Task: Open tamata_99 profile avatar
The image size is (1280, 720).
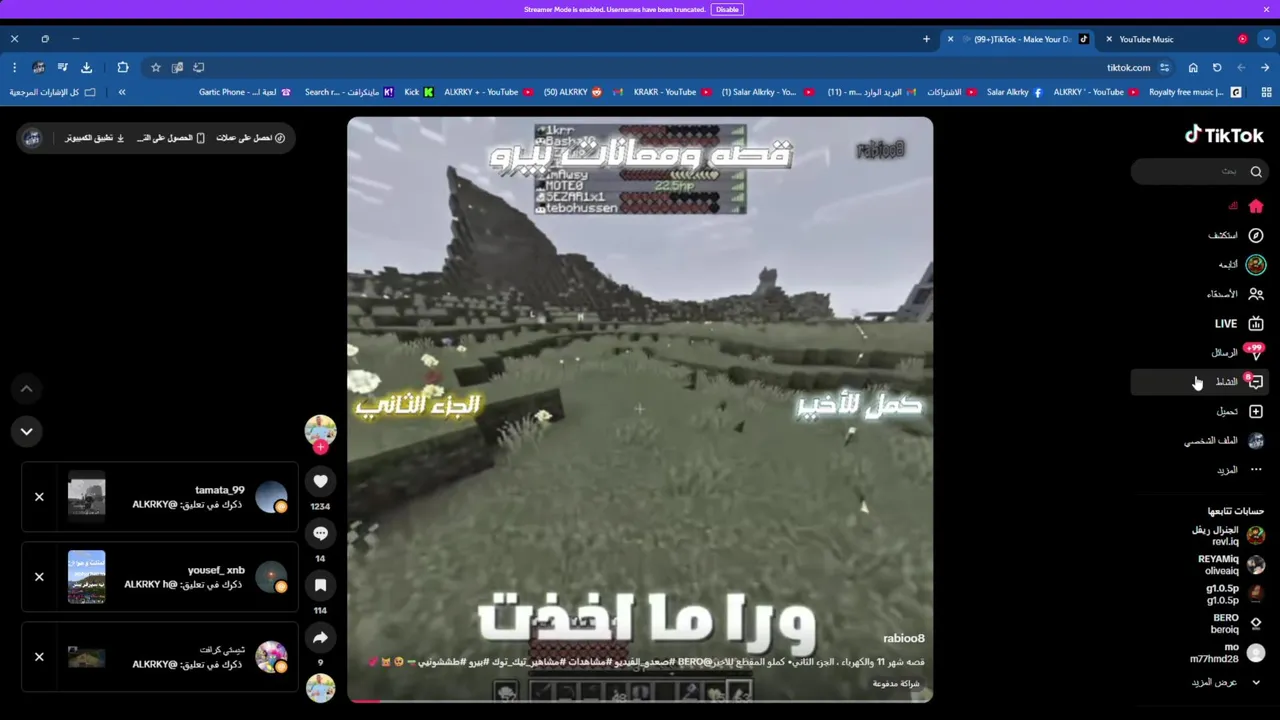Action: coord(271,497)
